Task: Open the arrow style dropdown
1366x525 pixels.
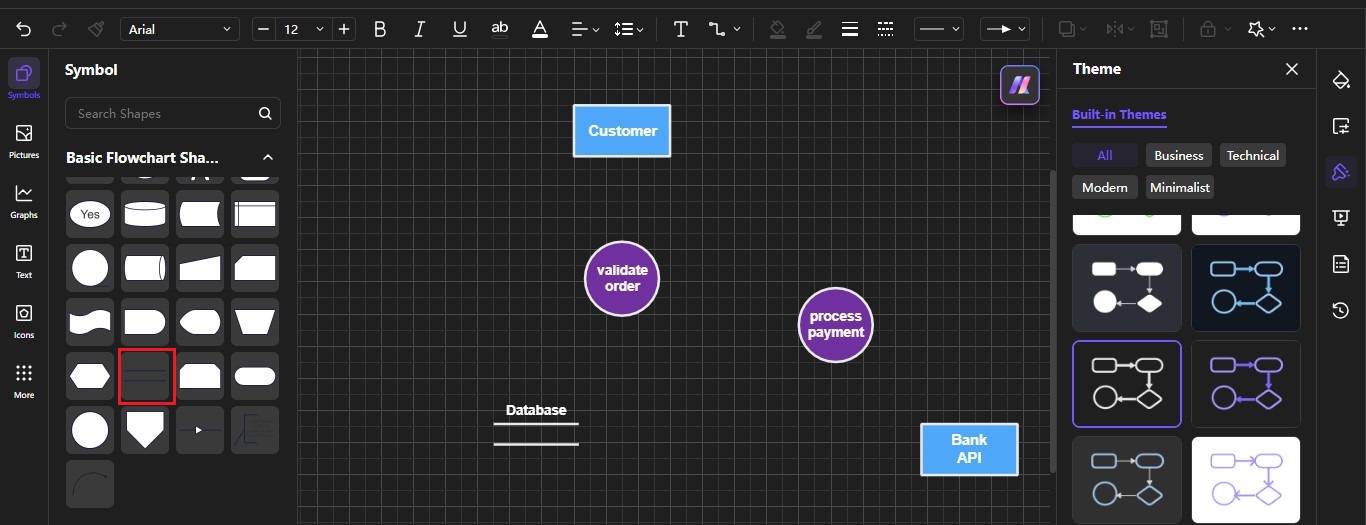Action: [x=1004, y=29]
